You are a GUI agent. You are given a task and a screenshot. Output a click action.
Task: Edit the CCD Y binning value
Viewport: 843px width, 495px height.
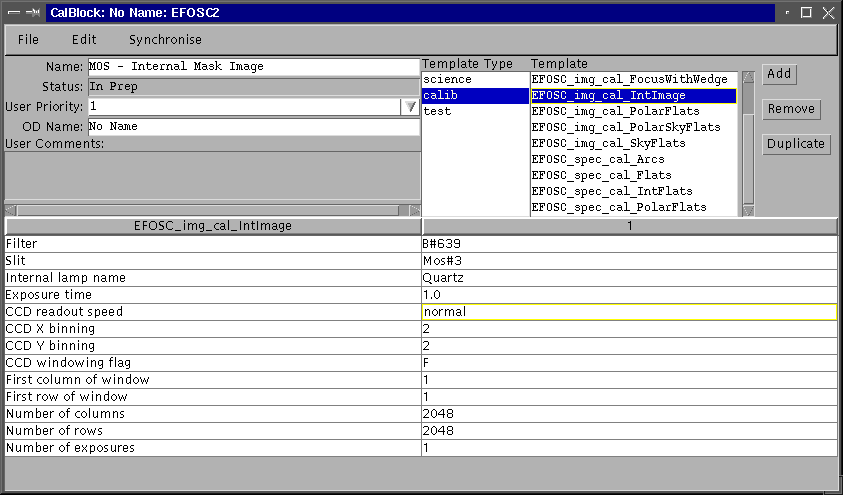630,346
